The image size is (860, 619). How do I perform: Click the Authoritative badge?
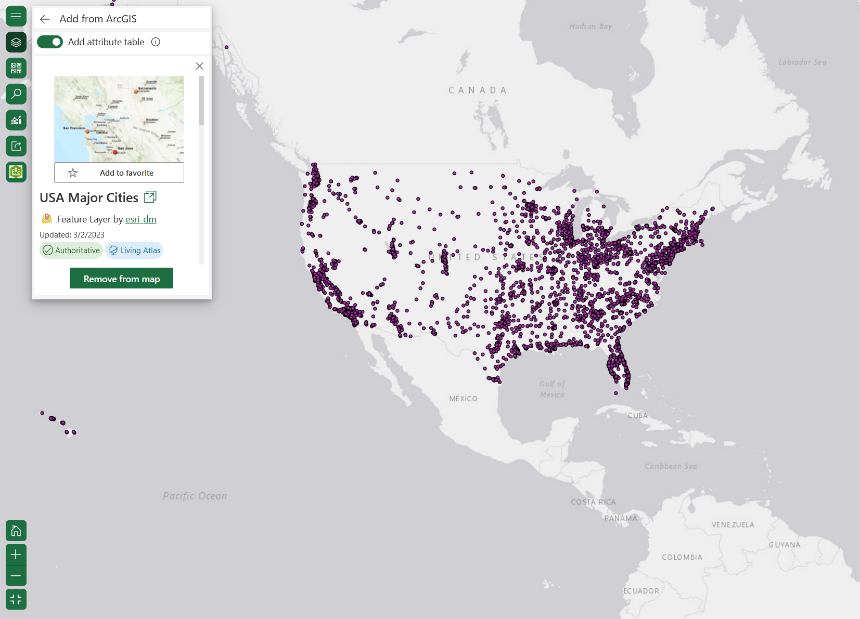point(71,250)
